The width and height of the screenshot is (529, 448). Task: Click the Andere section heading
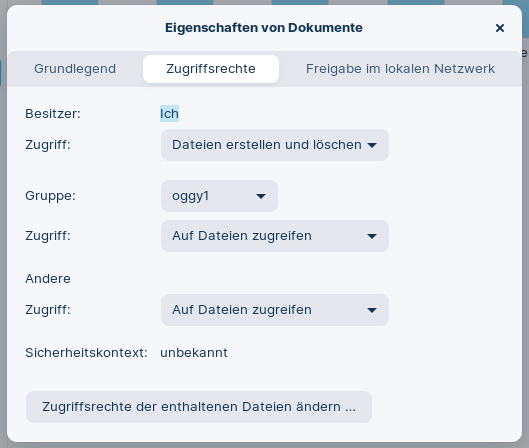pos(48,279)
